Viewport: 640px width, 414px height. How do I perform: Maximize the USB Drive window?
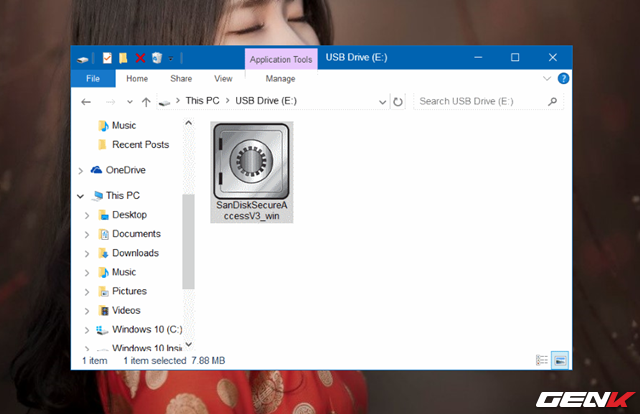[515, 58]
